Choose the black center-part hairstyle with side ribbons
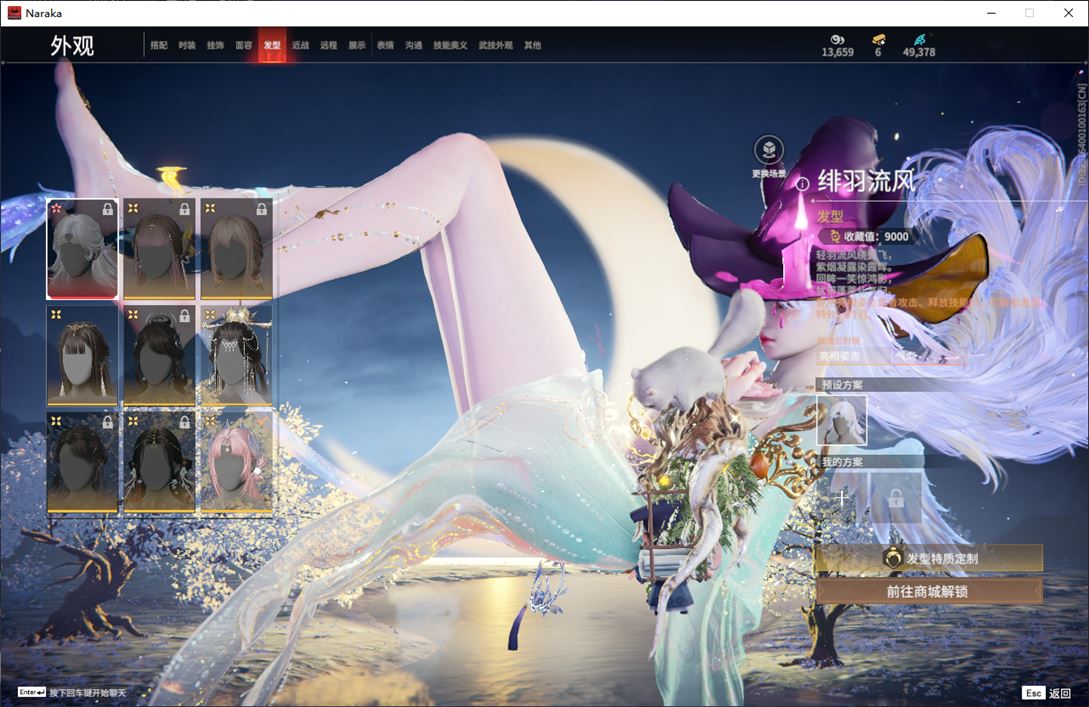 (159, 463)
